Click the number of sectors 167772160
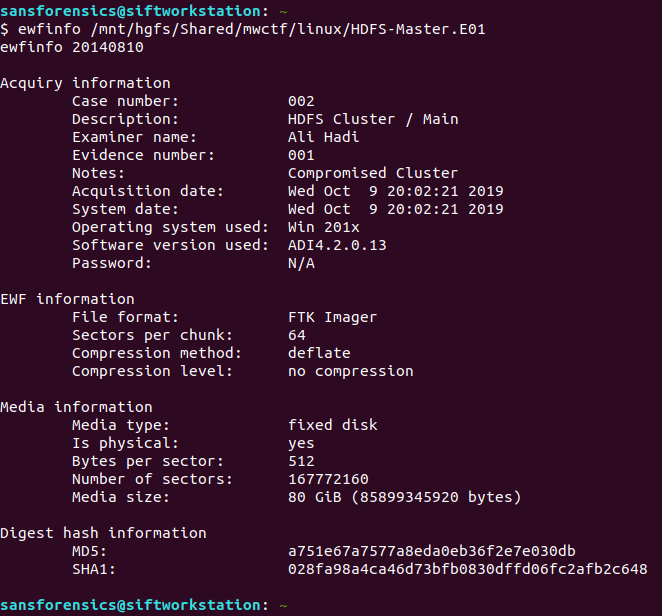Image resolution: width=662 pixels, height=616 pixels. pyautogui.click(x=328, y=479)
